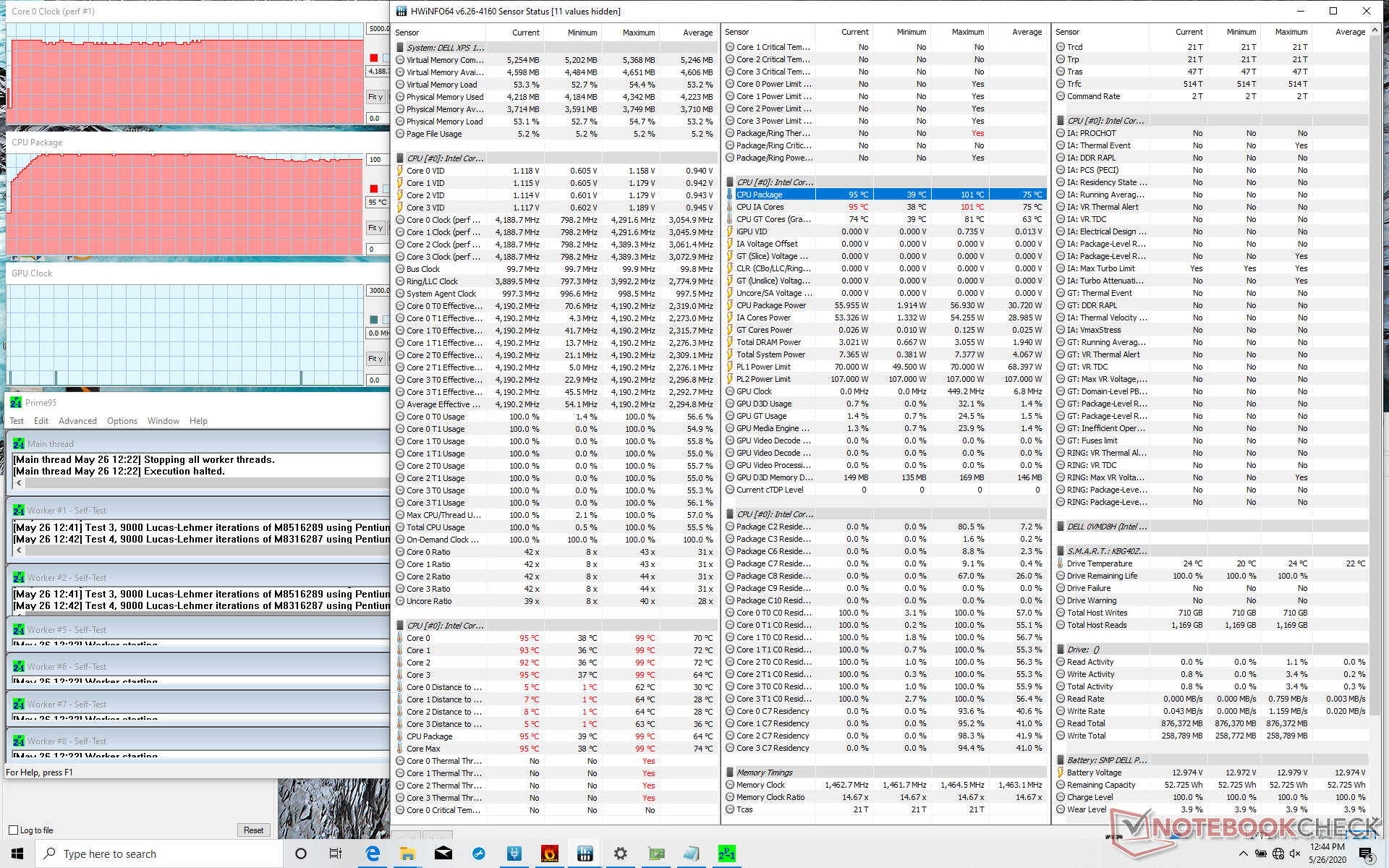Click the HWiNFO vertical scrollbar up arrow

click(x=1375, y=30)
